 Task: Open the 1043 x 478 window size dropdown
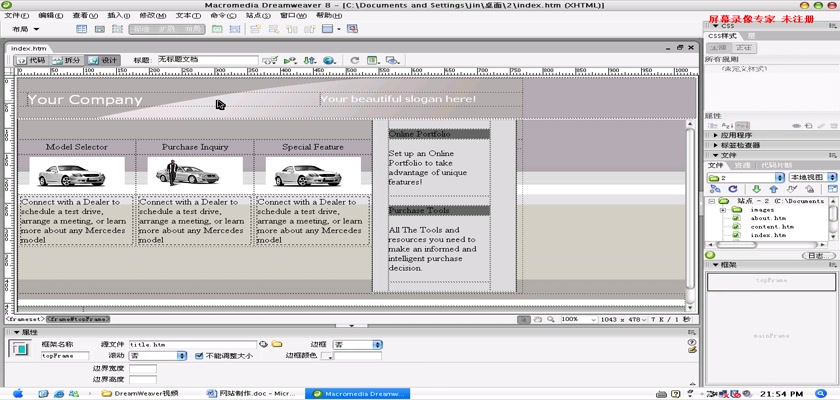click(x=624, y=319)
